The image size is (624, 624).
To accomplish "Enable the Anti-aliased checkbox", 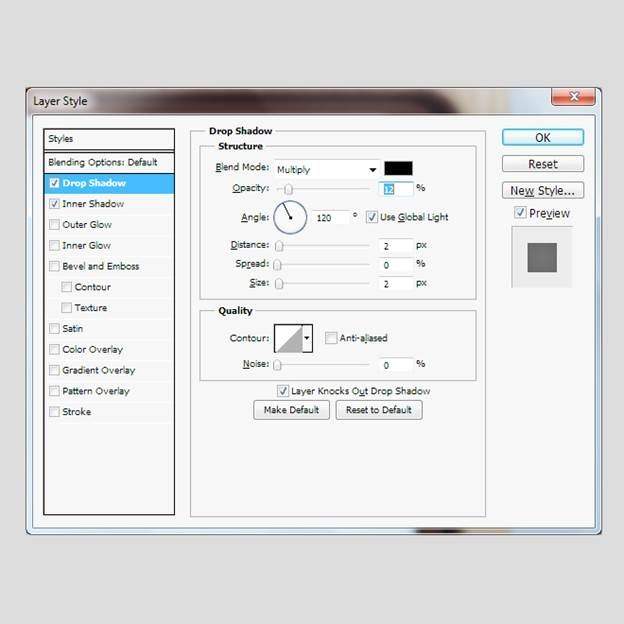I will (x=331, y=338).
